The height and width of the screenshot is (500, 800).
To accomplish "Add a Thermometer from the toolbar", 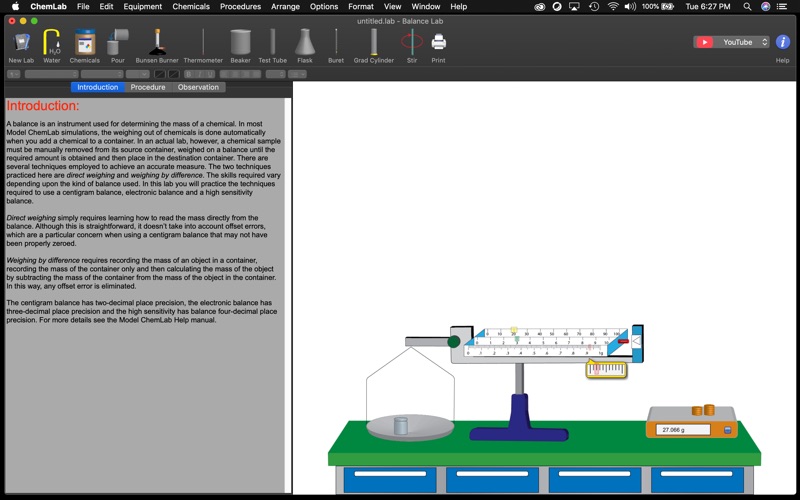I will [203, 46].
